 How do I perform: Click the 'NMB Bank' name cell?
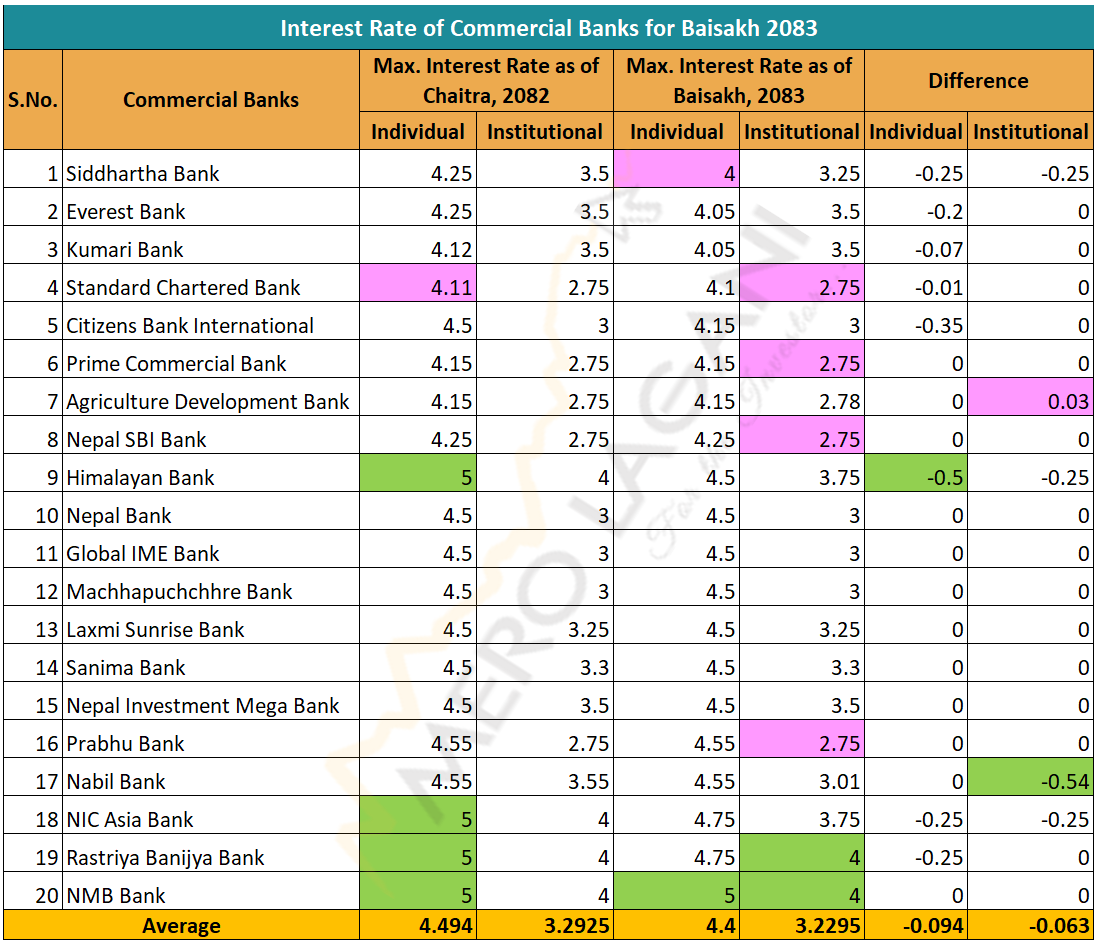click(x=116, y=895)
